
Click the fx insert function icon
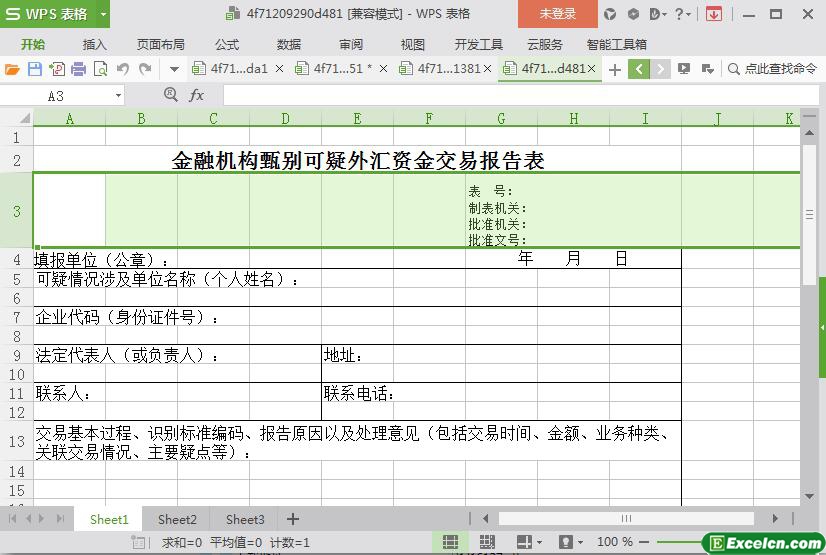196,95
